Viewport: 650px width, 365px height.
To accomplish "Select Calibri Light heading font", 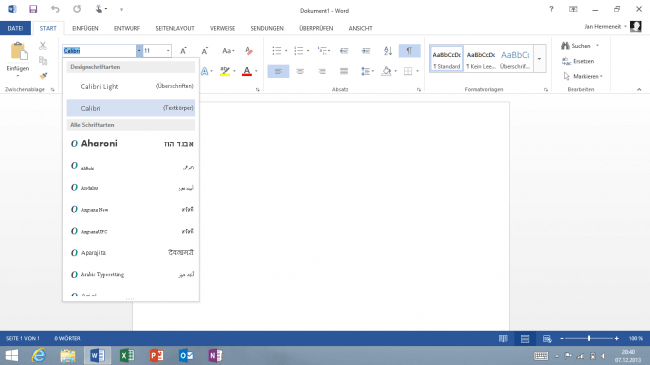I will click(x=131, y=86).
